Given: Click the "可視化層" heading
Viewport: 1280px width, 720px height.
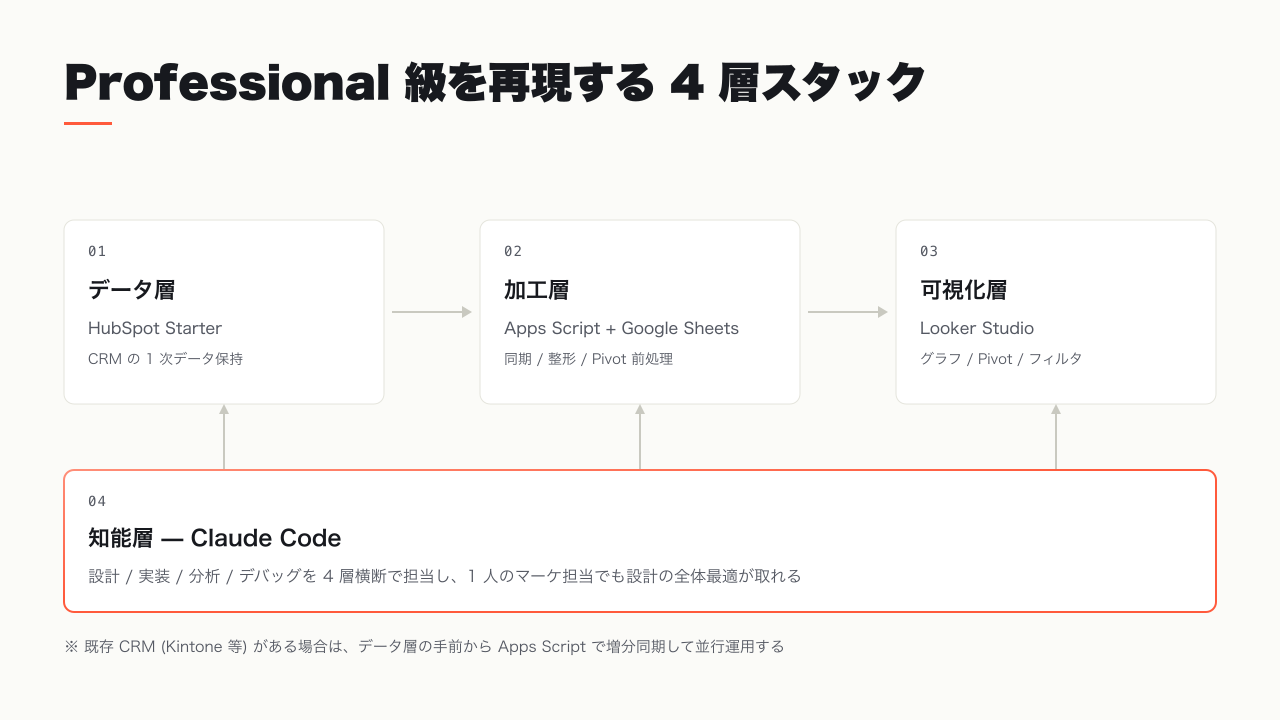Looking at the screenshot, I should (963, 290).
